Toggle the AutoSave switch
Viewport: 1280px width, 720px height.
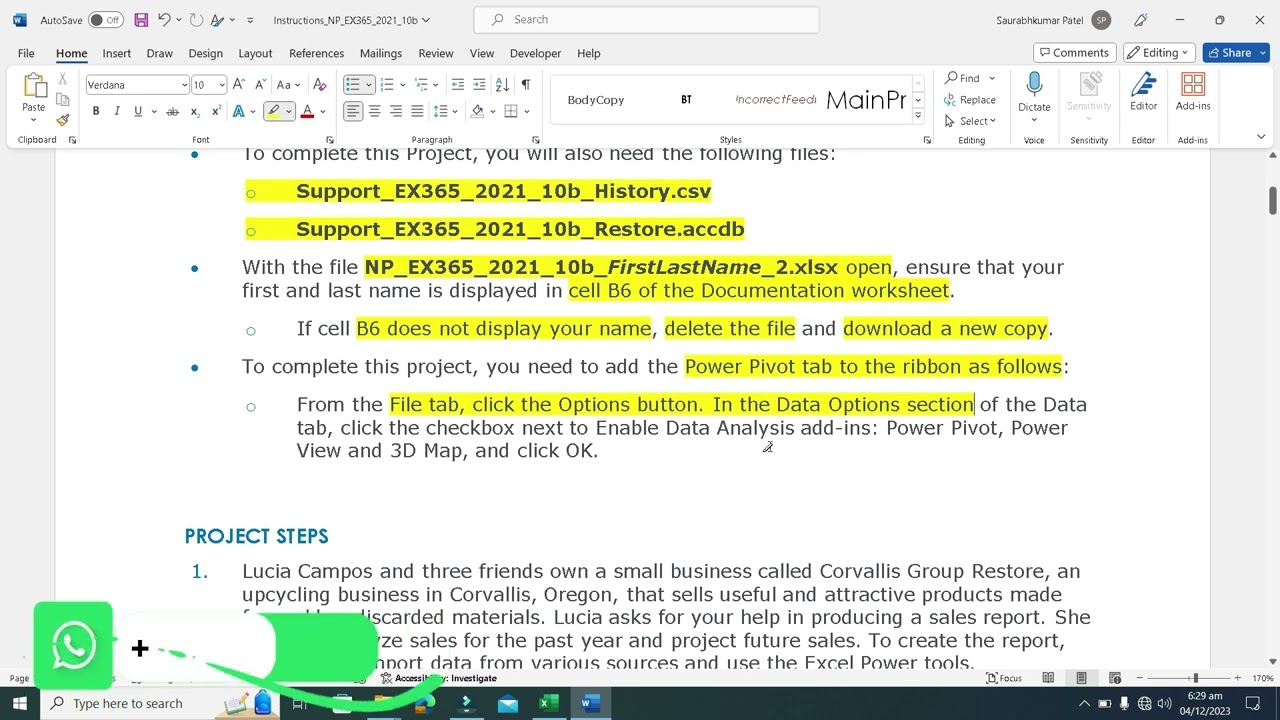[x=106, y=20]
